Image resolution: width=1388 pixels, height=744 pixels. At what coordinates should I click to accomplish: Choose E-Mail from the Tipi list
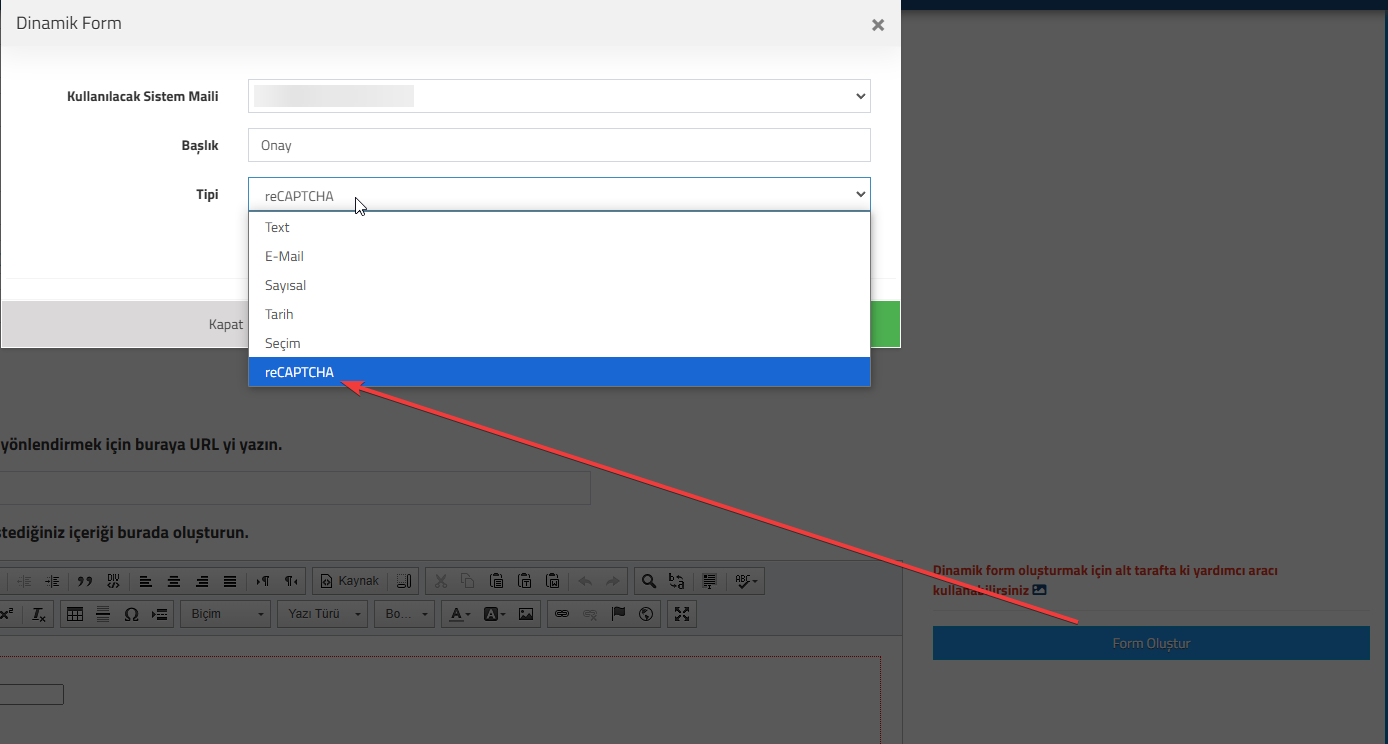tap(559, 256)
